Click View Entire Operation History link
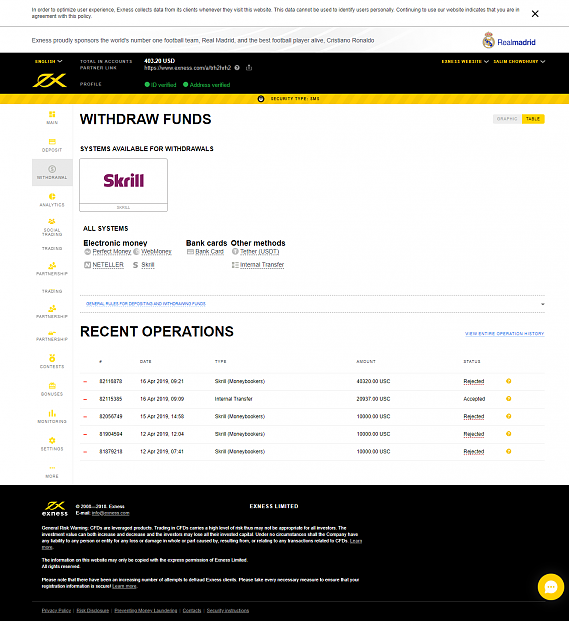 click(x=504, y=334)
